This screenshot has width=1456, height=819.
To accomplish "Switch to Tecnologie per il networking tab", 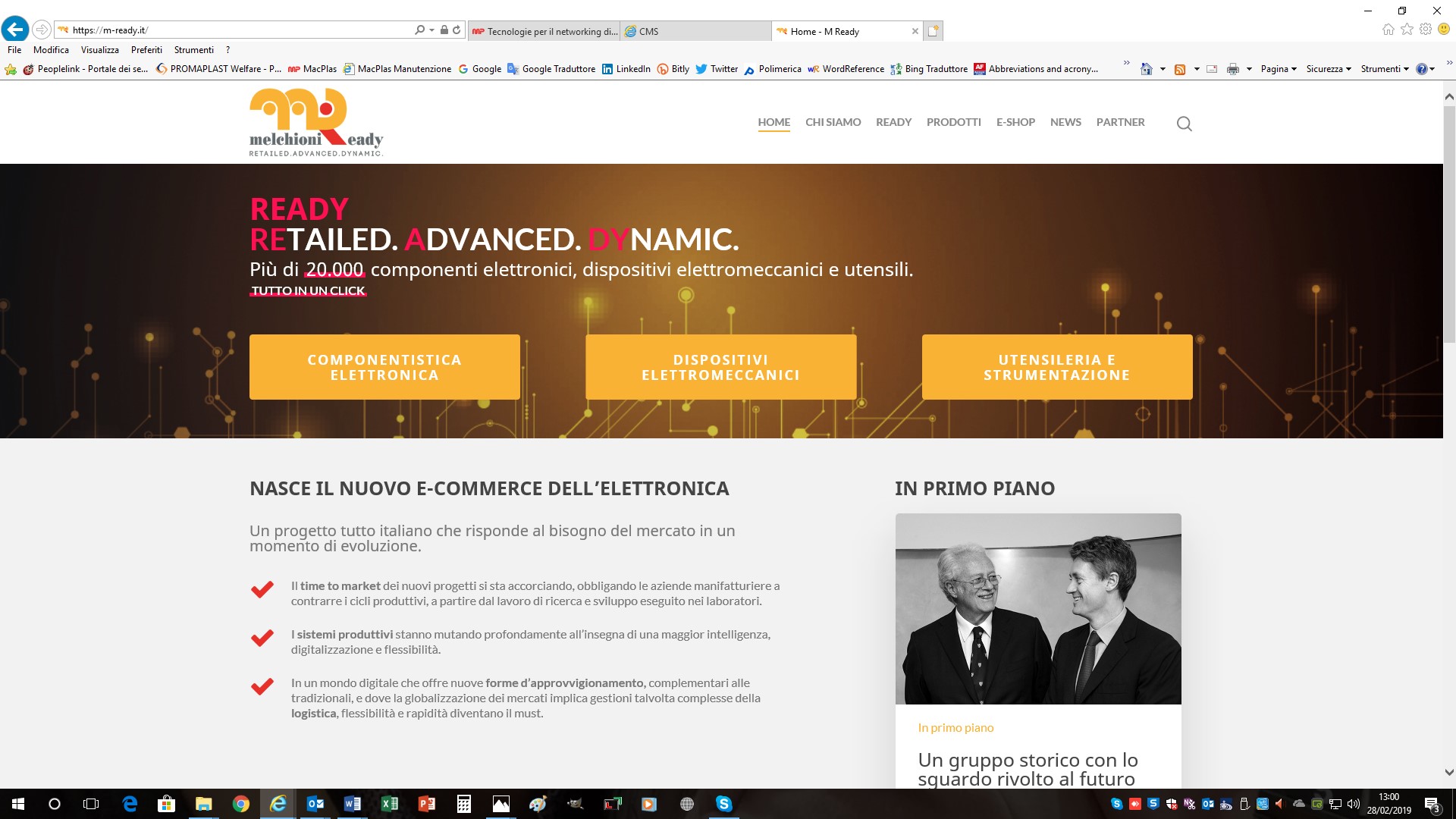I will pyautogui.click(x=544, y=31).
